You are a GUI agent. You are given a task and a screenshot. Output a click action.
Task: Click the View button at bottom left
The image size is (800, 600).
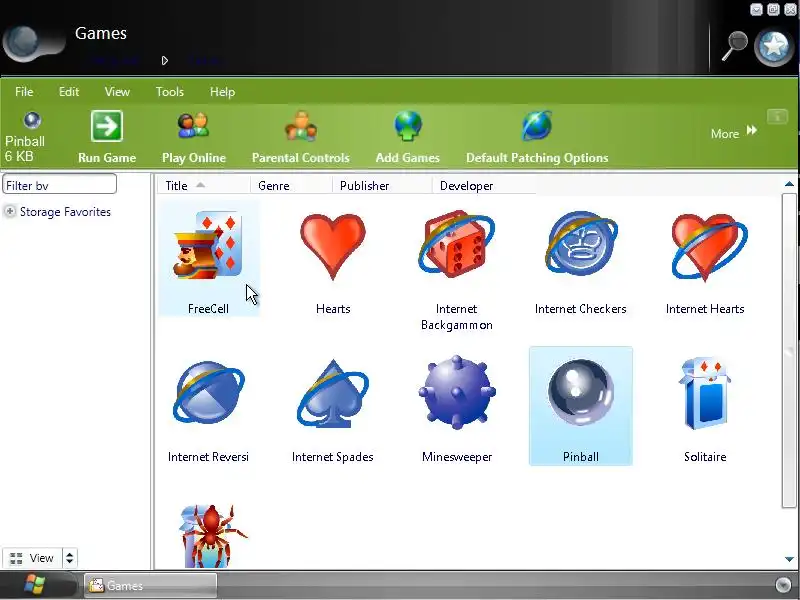click(32, 558)
